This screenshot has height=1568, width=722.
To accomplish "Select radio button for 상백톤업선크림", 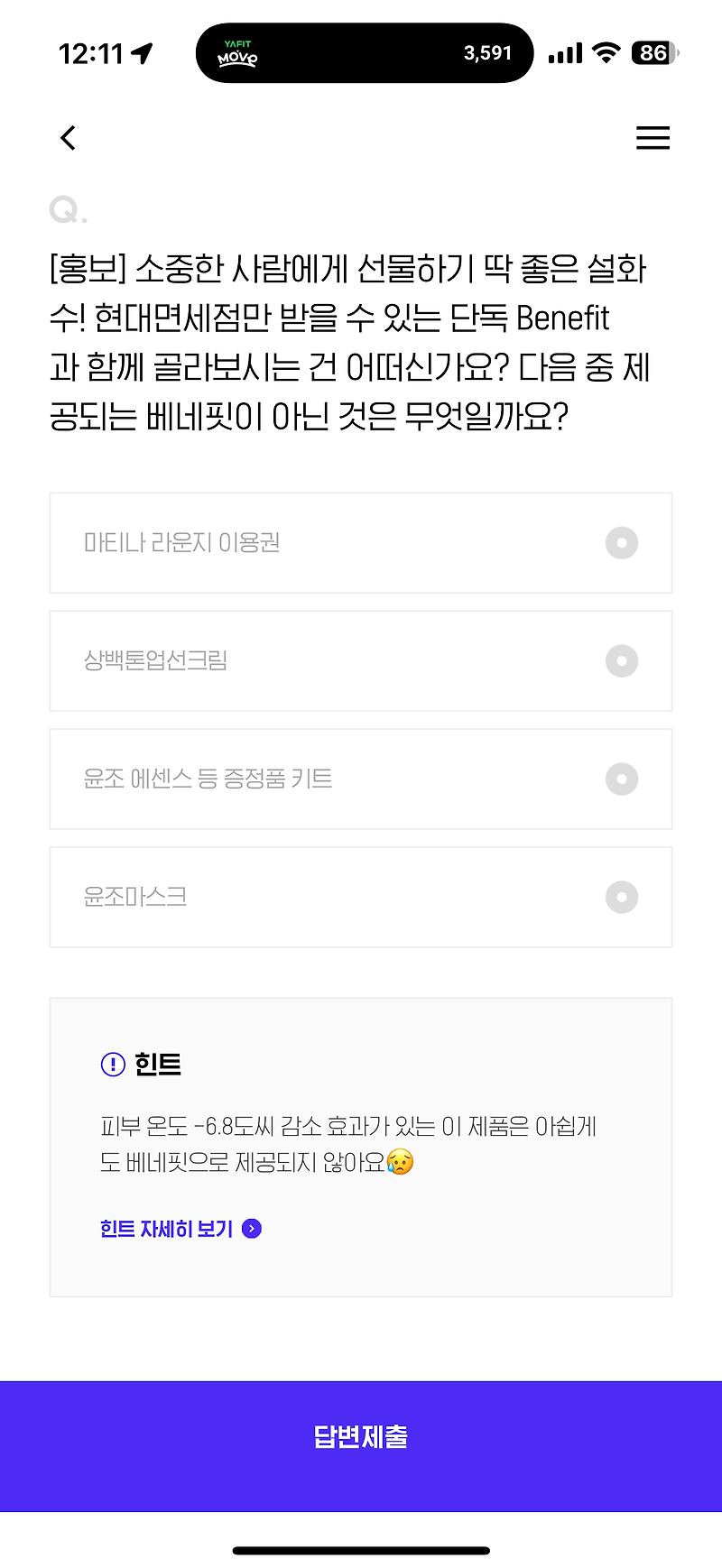I will coord(622,661).
